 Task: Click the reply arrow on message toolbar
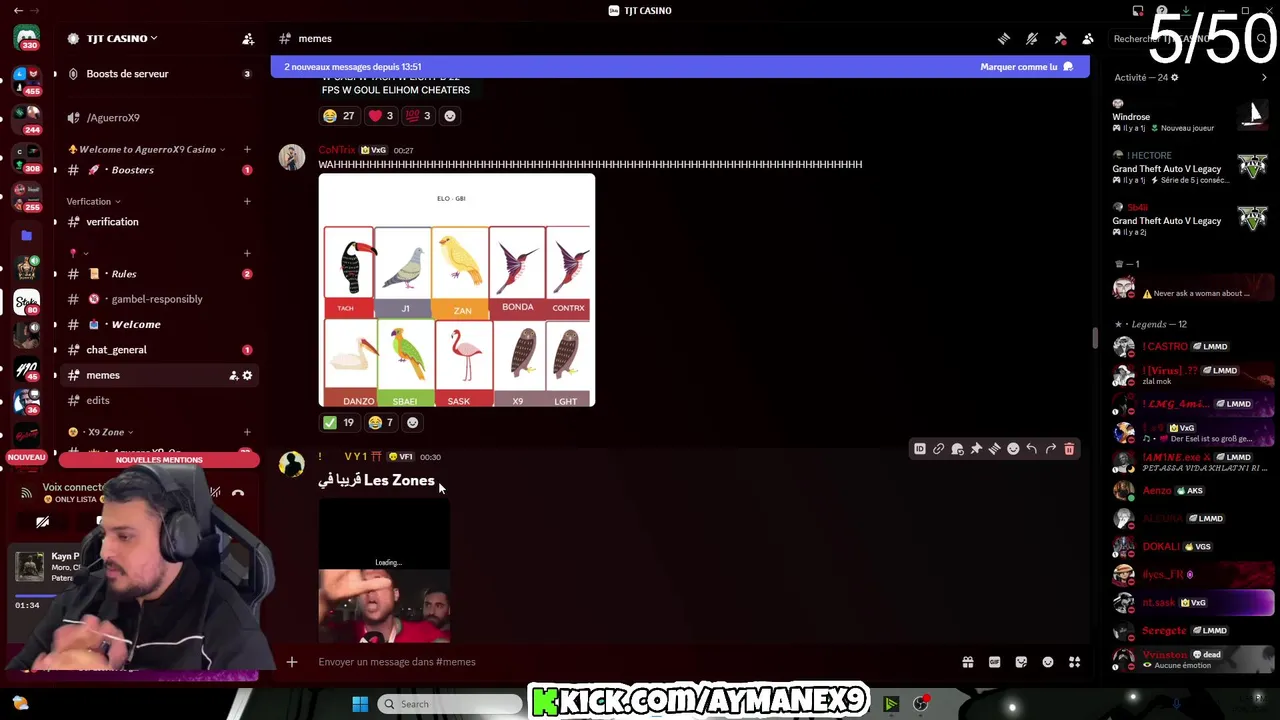click(1032, 450)
